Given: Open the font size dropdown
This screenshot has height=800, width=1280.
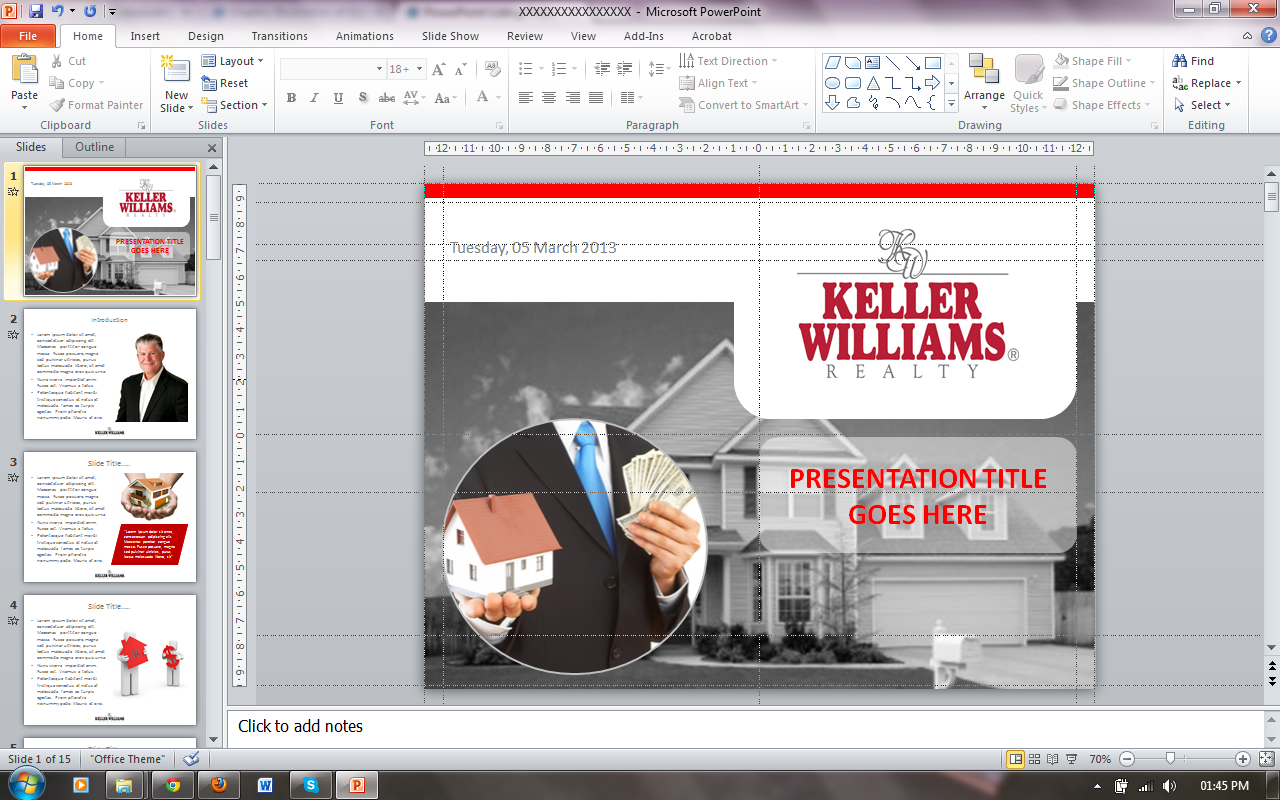Looking at the screenshot, I should (420, 69).
